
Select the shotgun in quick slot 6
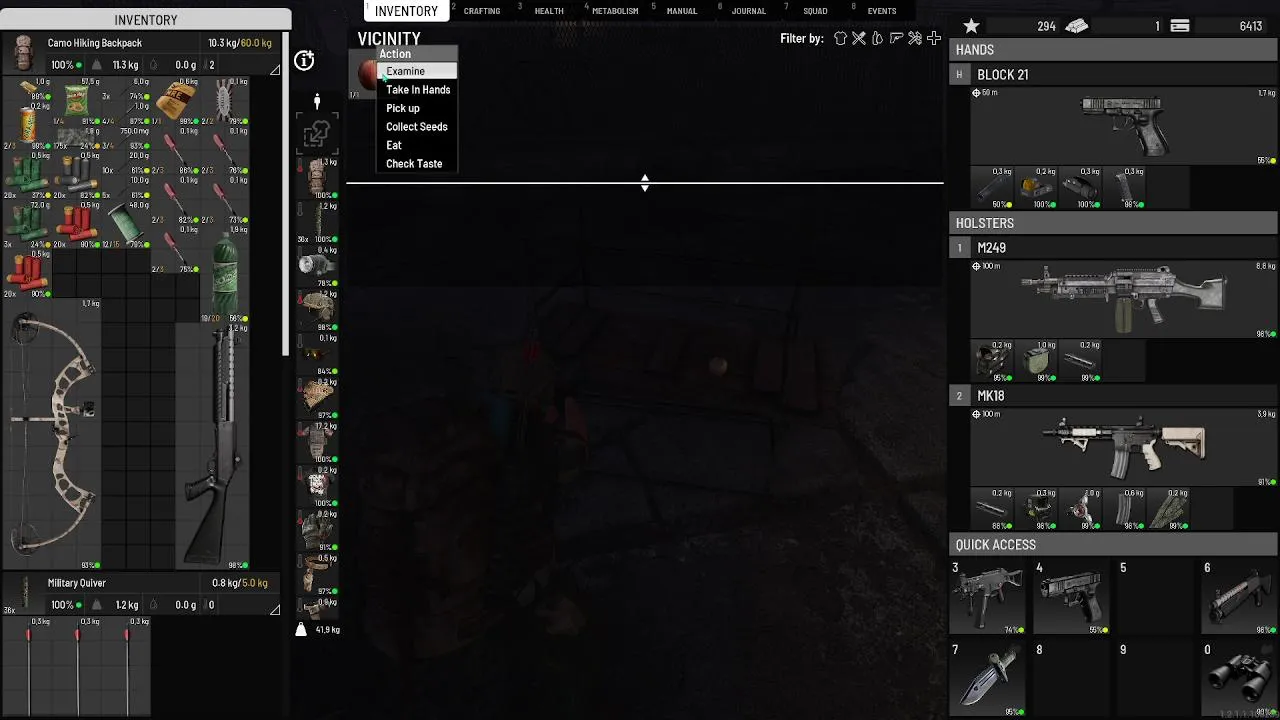point(1239,596)
